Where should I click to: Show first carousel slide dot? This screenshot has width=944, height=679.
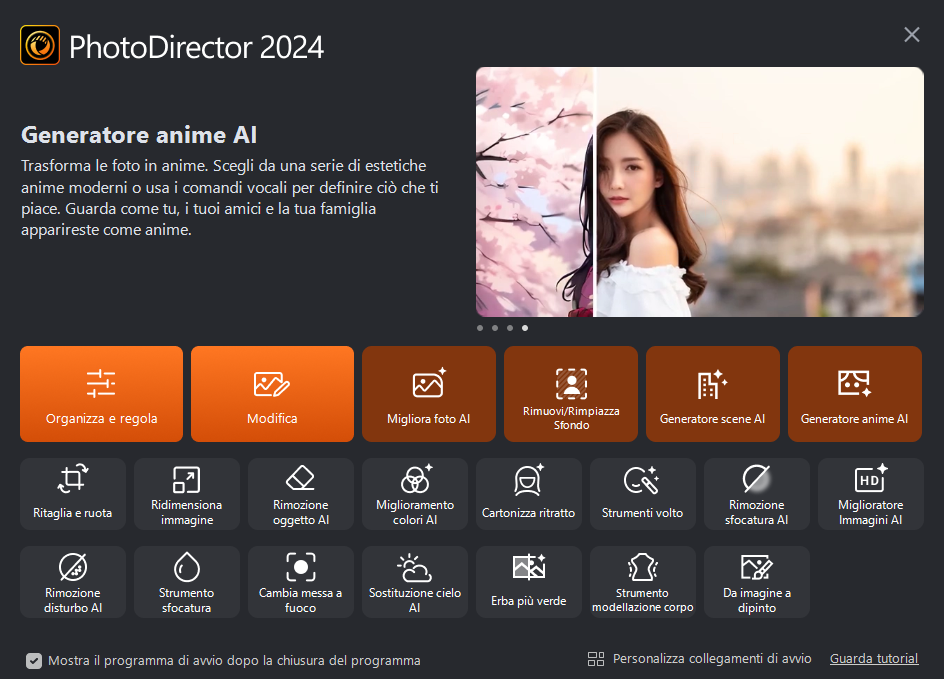click(480, 328)
